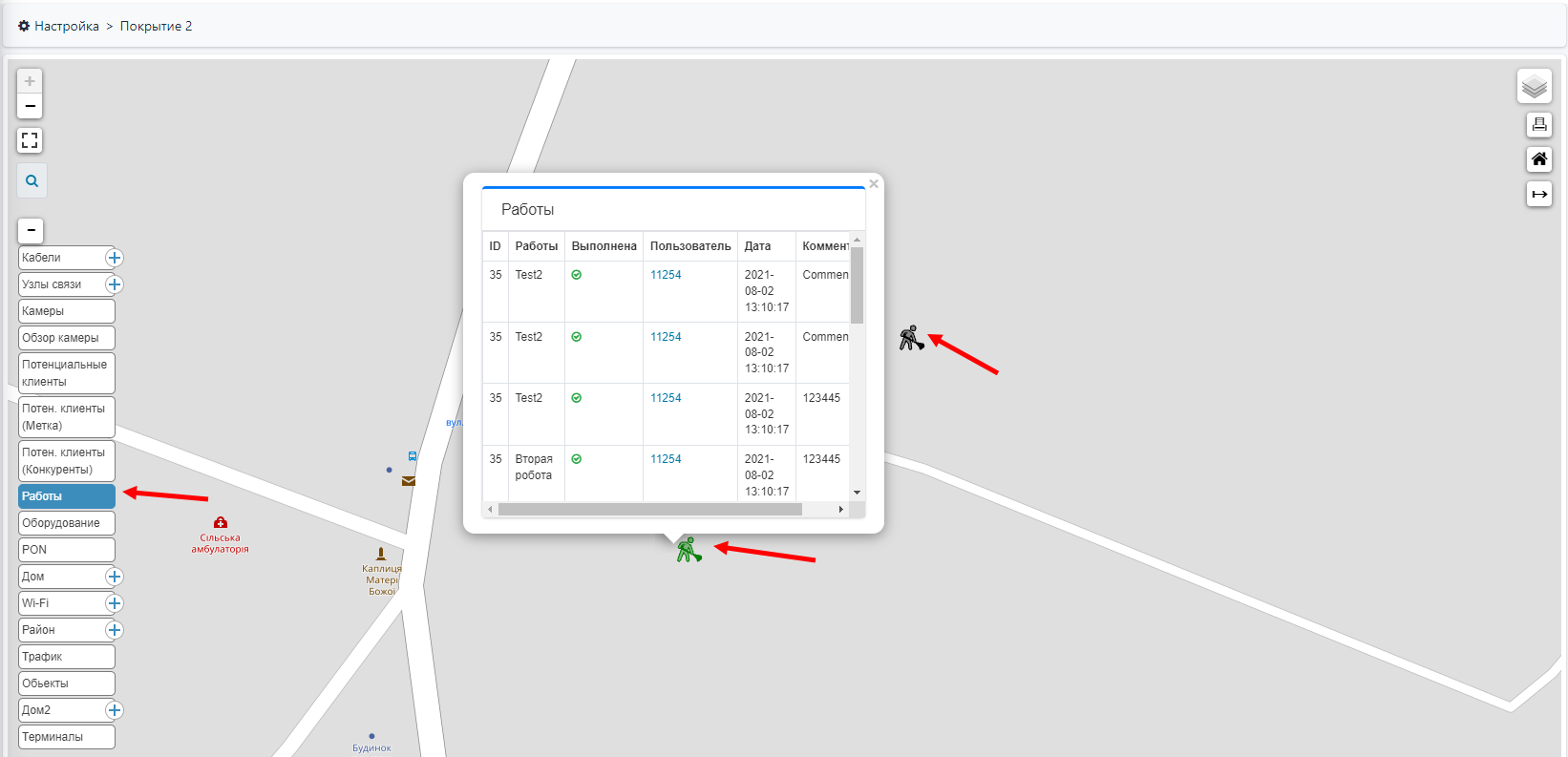The height and width of the screenshot is (757, 1568).
Task: Disable the active Работы layer
Action: [66, 496]
